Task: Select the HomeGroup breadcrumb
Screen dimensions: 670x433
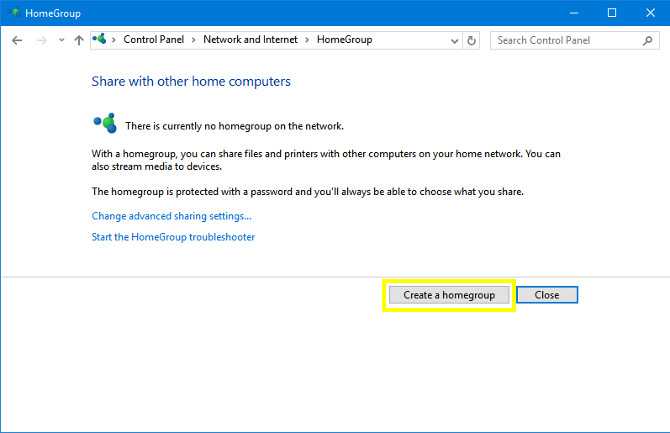Action: tap(344, 40)
